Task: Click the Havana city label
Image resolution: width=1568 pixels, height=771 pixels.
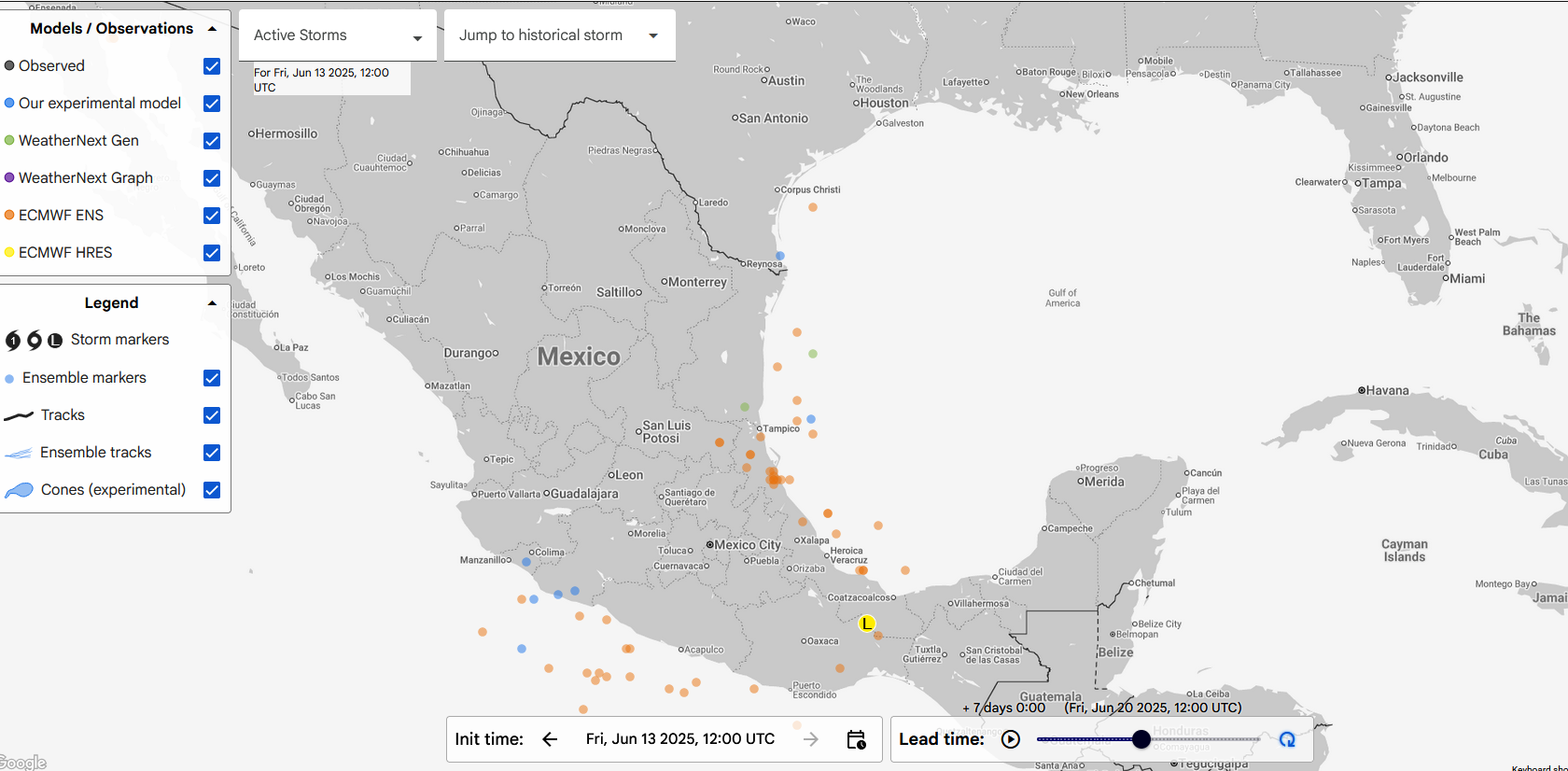Action: point(1387,390)
